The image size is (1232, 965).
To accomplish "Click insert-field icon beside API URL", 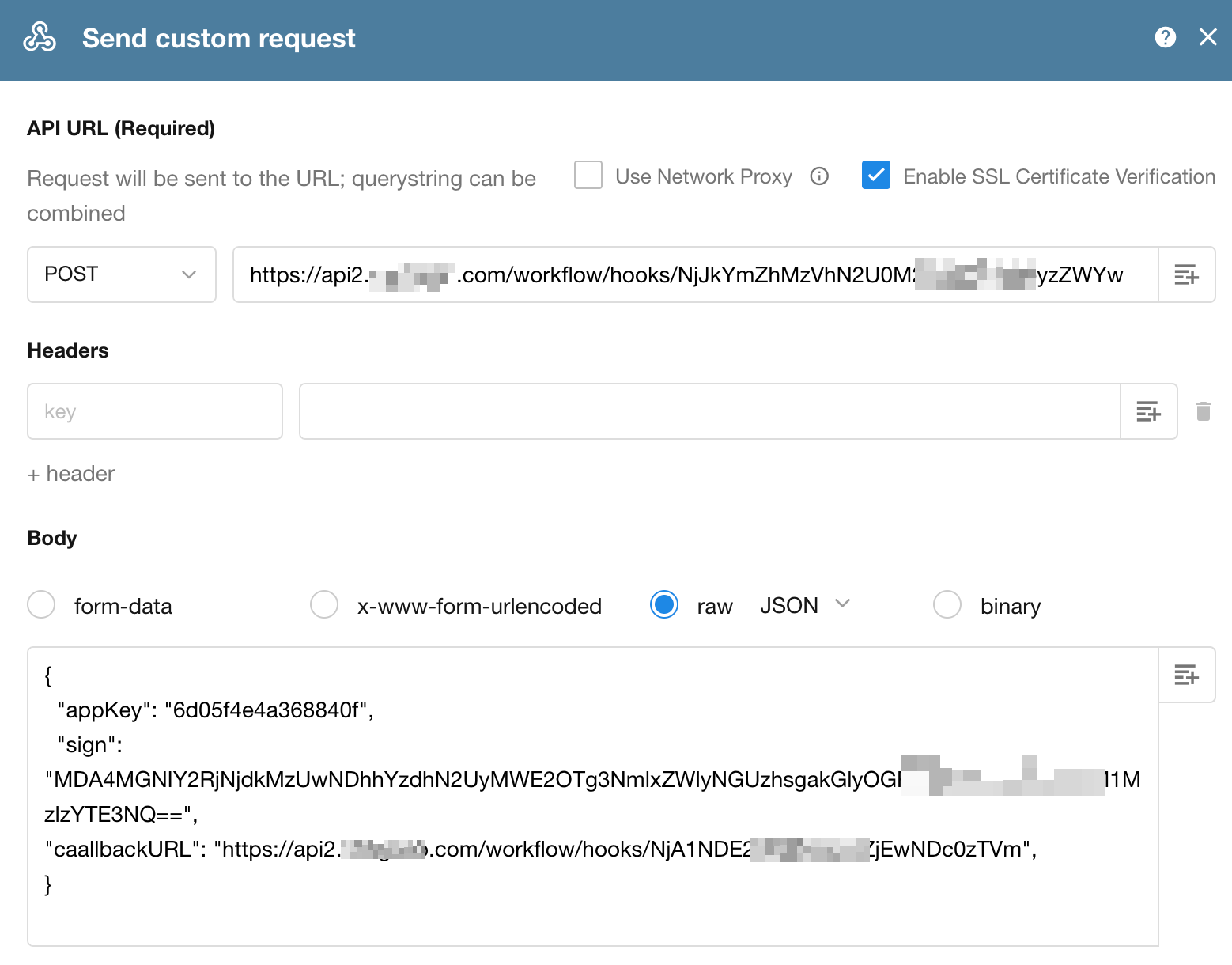I will pos(1186,274).
